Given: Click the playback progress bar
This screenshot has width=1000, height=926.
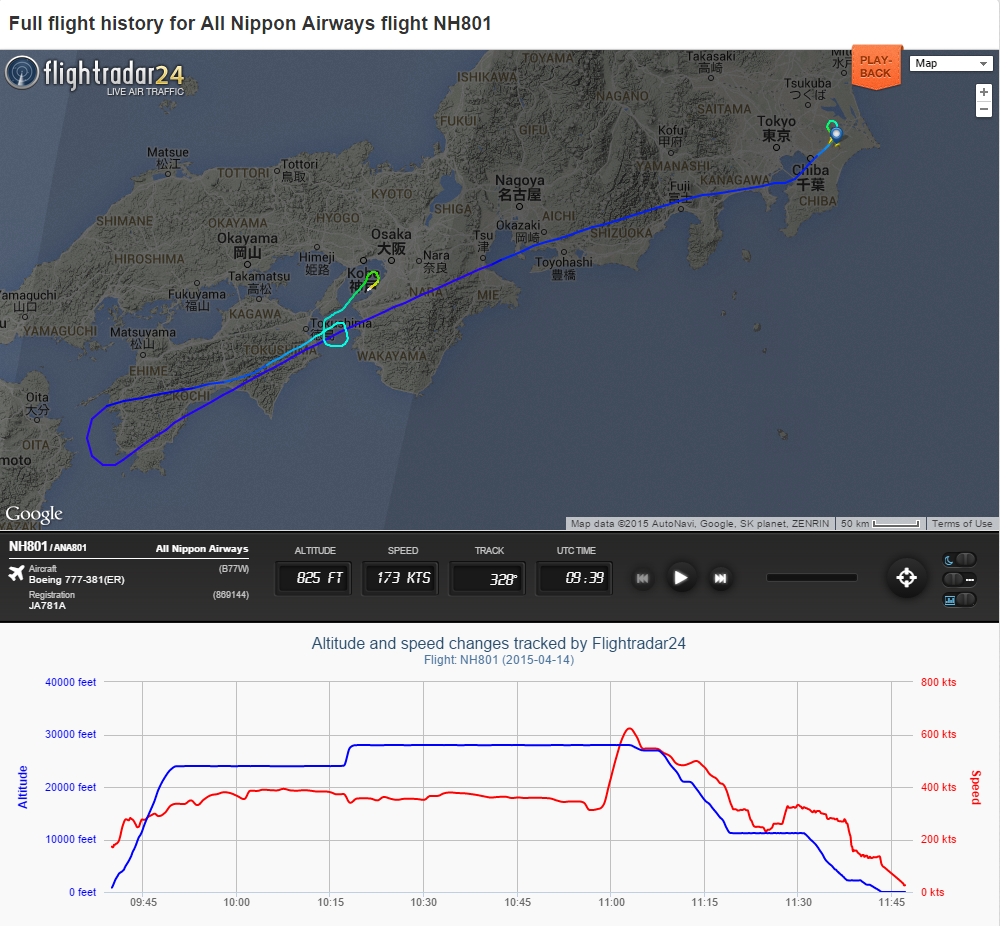Looking at the screenshot, I should (x=812, y=578).
